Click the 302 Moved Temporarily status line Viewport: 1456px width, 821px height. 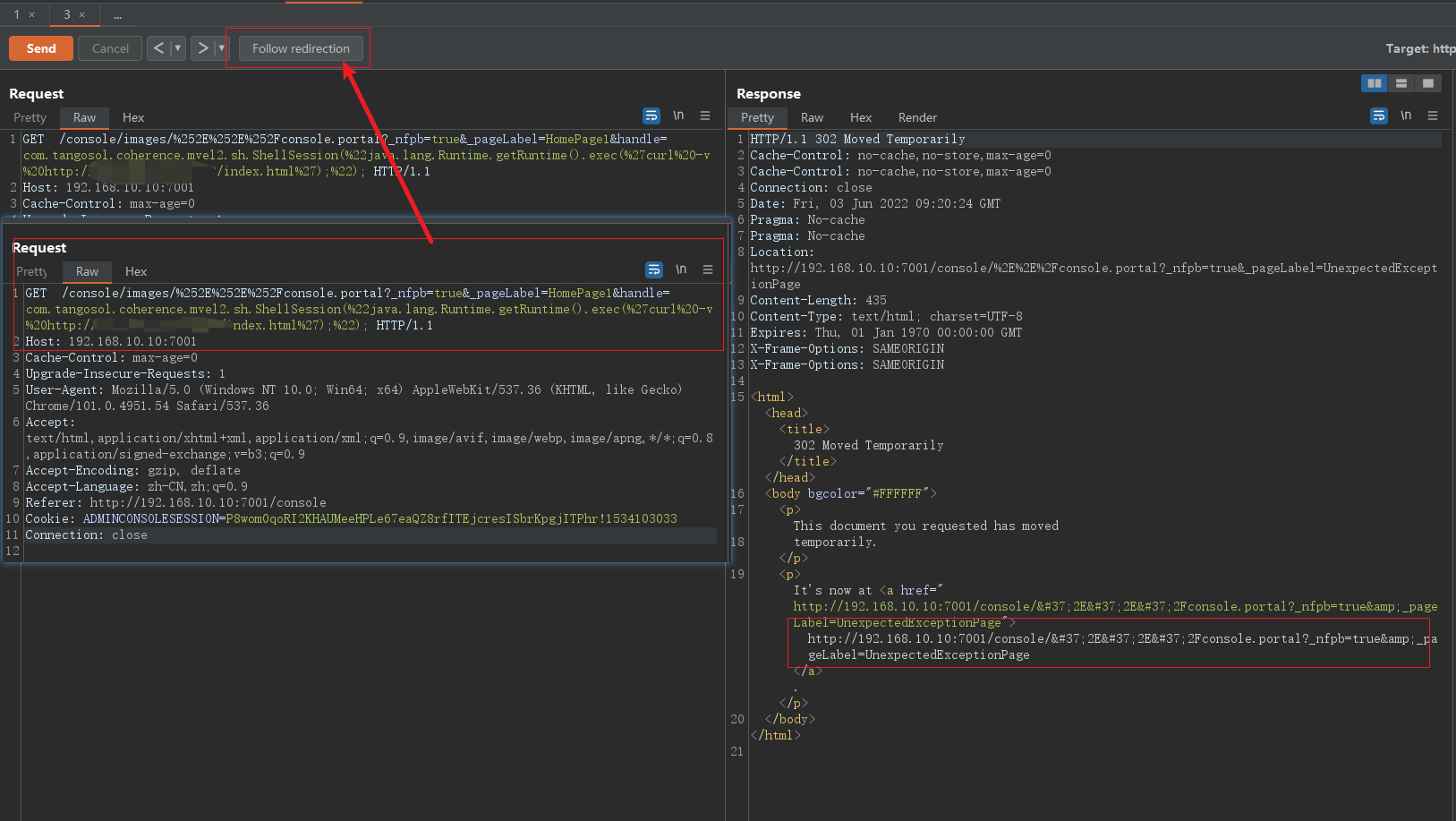(x=857, y=139)
